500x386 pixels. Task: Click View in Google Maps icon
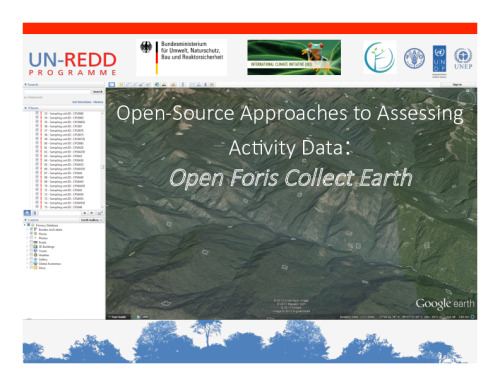click(212, 84)
